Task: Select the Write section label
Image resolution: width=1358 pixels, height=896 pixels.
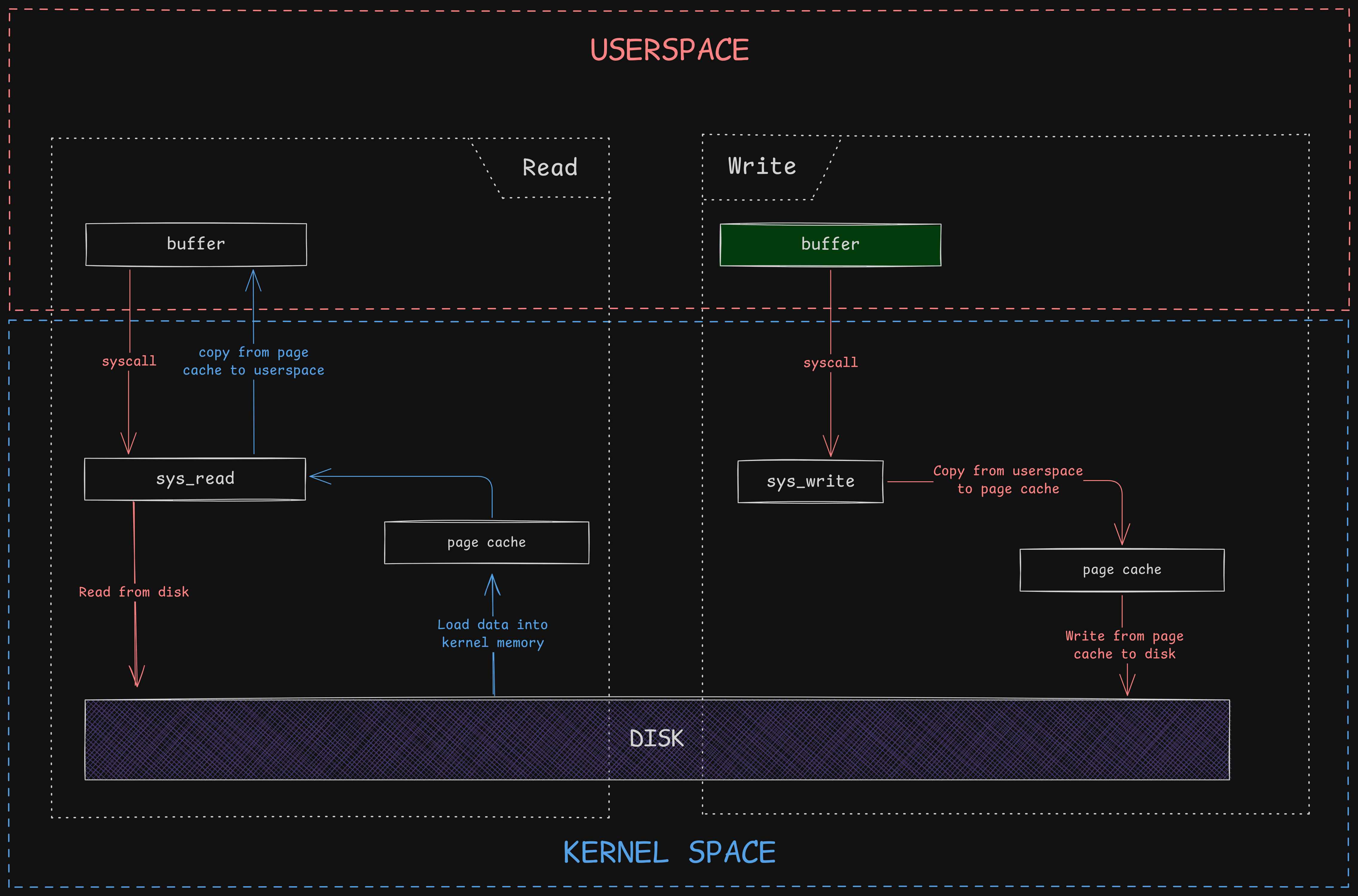Action: tap(762, 166)
